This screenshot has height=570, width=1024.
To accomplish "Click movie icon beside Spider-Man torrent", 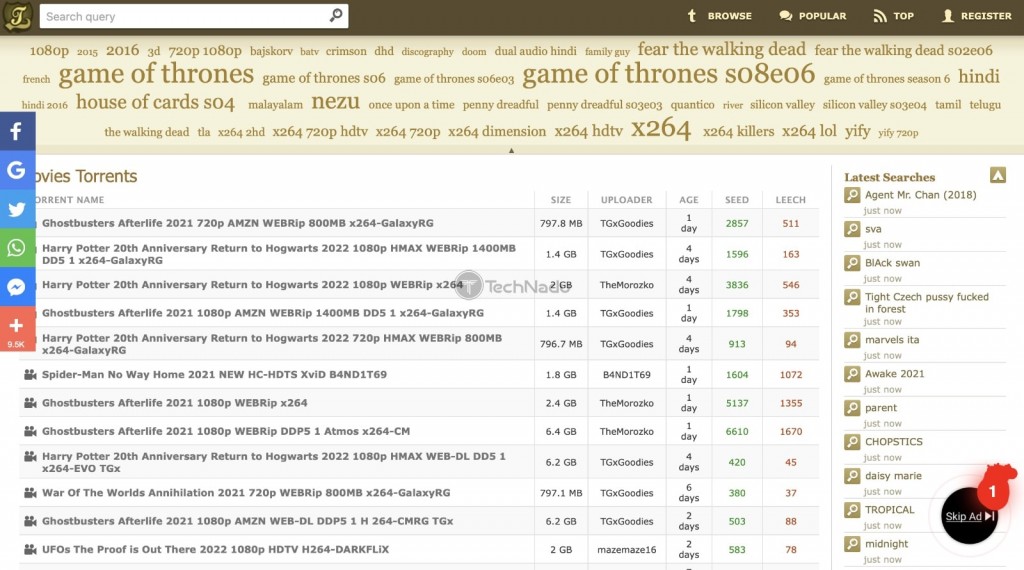I will 30,374.
